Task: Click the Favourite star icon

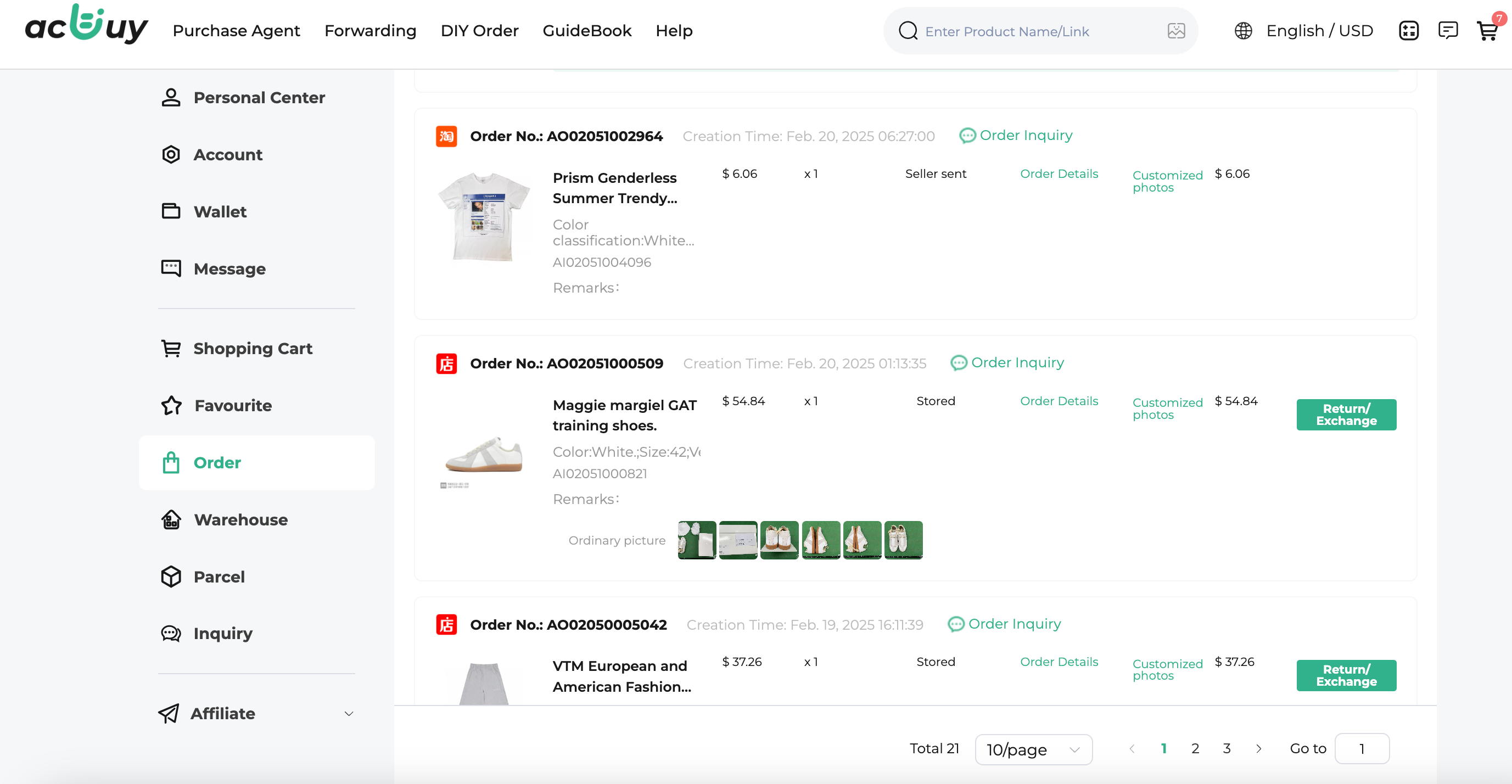Action: click(171, 406)
